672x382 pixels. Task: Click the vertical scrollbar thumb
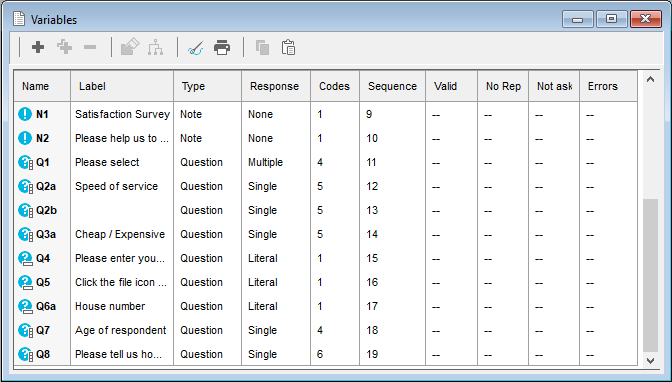coord(650,275)
